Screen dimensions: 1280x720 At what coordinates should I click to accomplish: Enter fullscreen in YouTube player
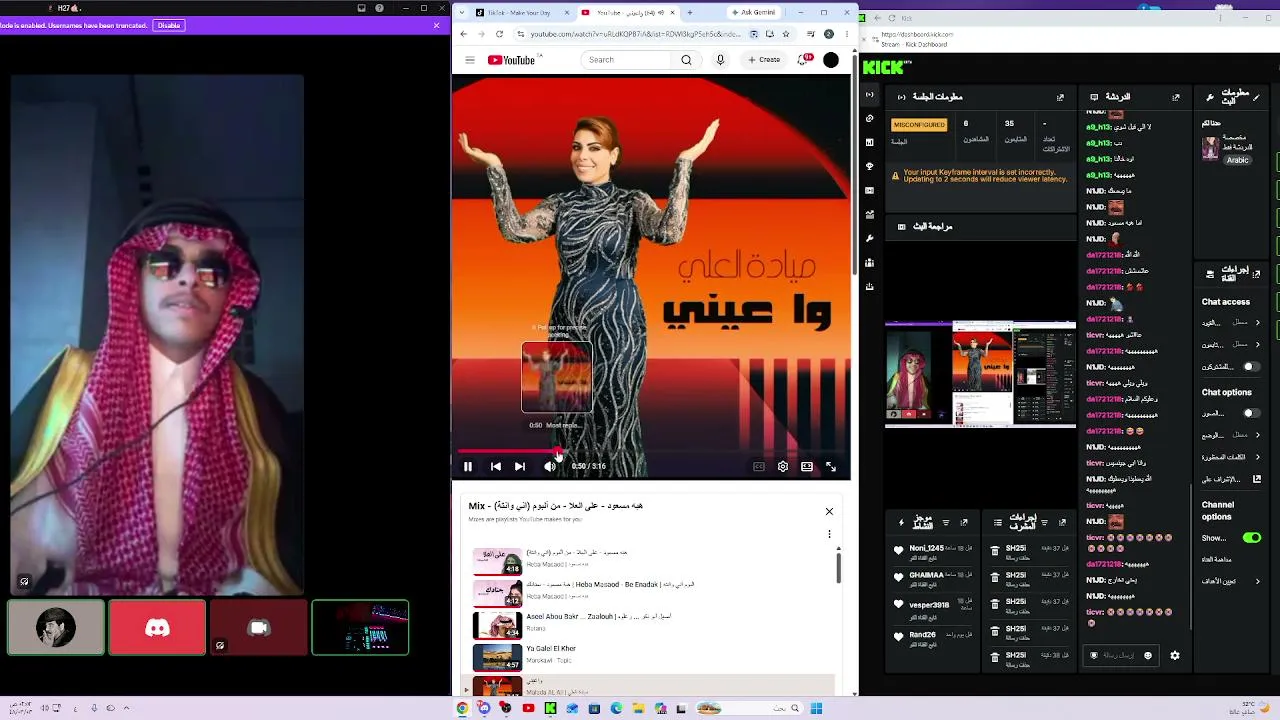pyautogui.click(x=831, y=466)
